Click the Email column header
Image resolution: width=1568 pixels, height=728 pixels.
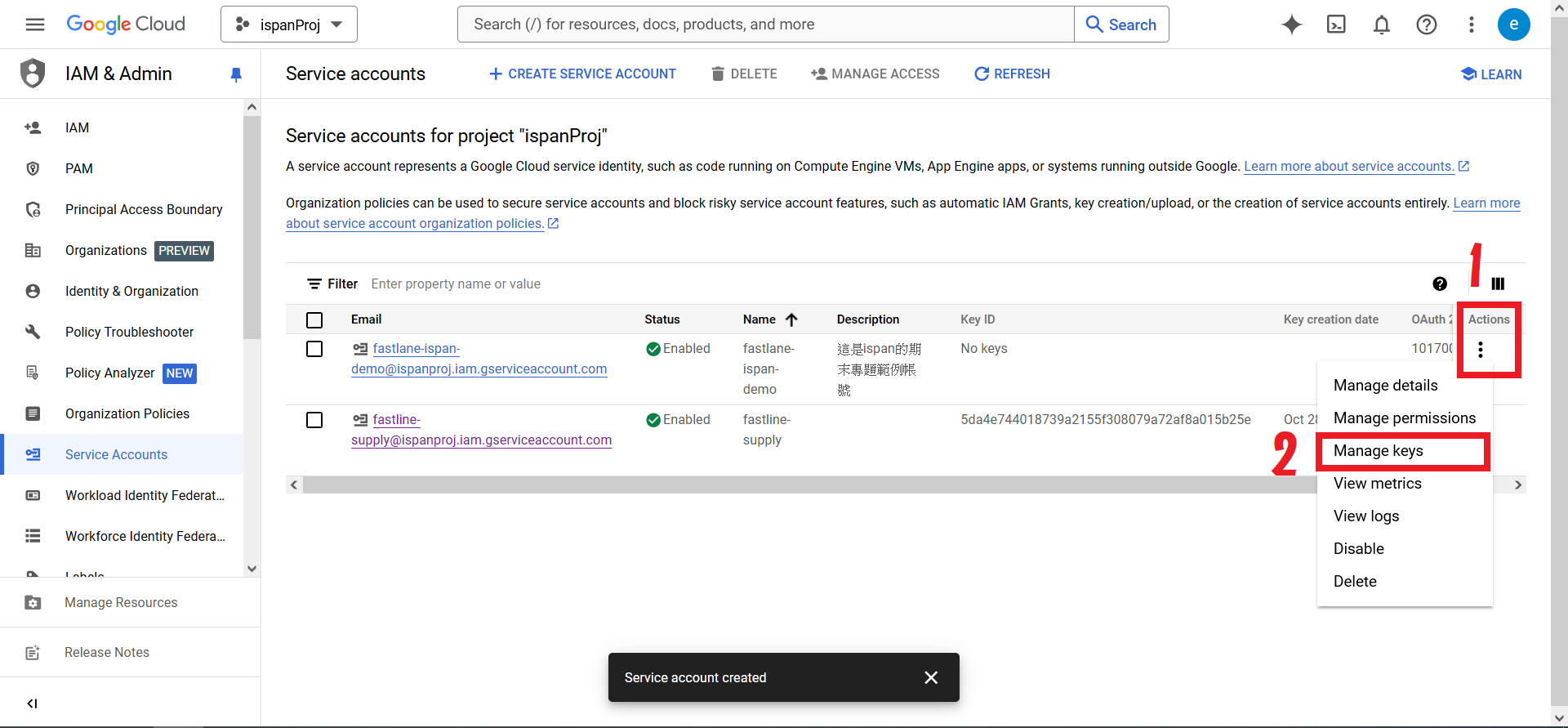(367, 319)
